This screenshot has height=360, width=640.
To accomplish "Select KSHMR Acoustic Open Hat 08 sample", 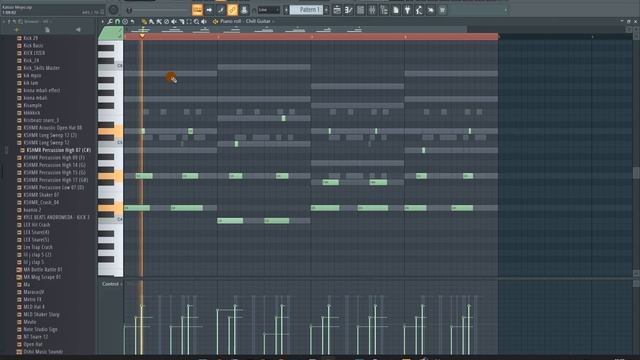I will coord(53,128).
